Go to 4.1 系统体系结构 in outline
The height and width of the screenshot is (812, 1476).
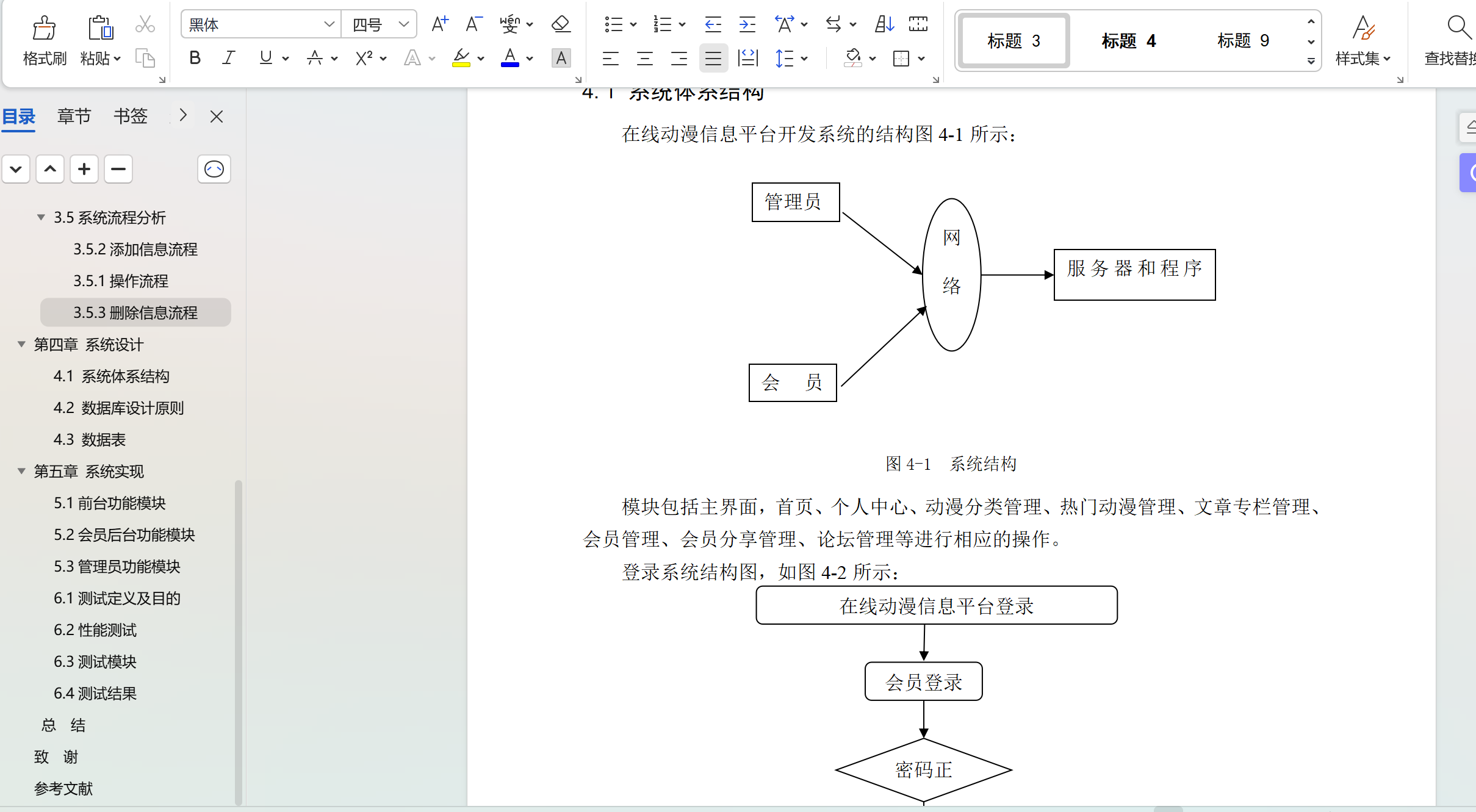coord(111,376)
